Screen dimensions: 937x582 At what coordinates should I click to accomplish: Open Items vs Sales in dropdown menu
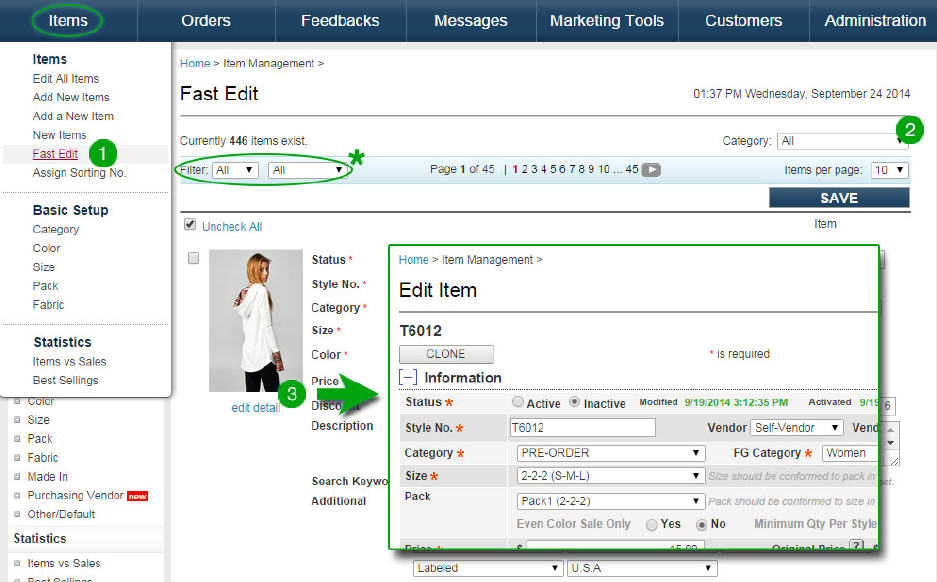(69, 362)
